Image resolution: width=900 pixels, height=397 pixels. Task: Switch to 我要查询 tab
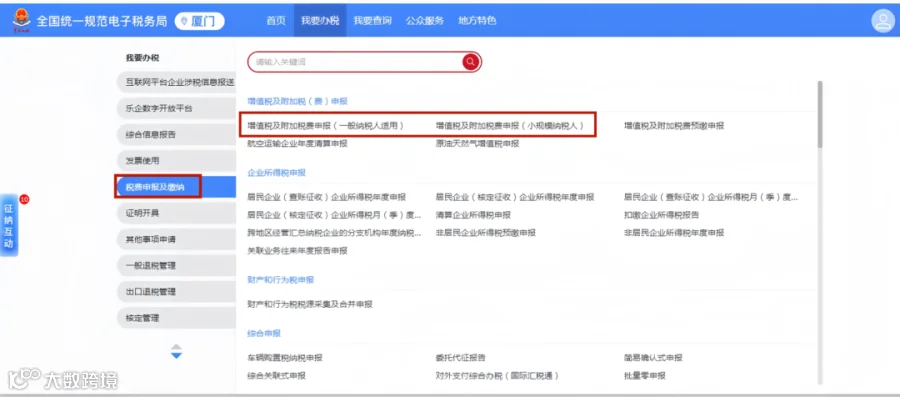coord(372,21)
